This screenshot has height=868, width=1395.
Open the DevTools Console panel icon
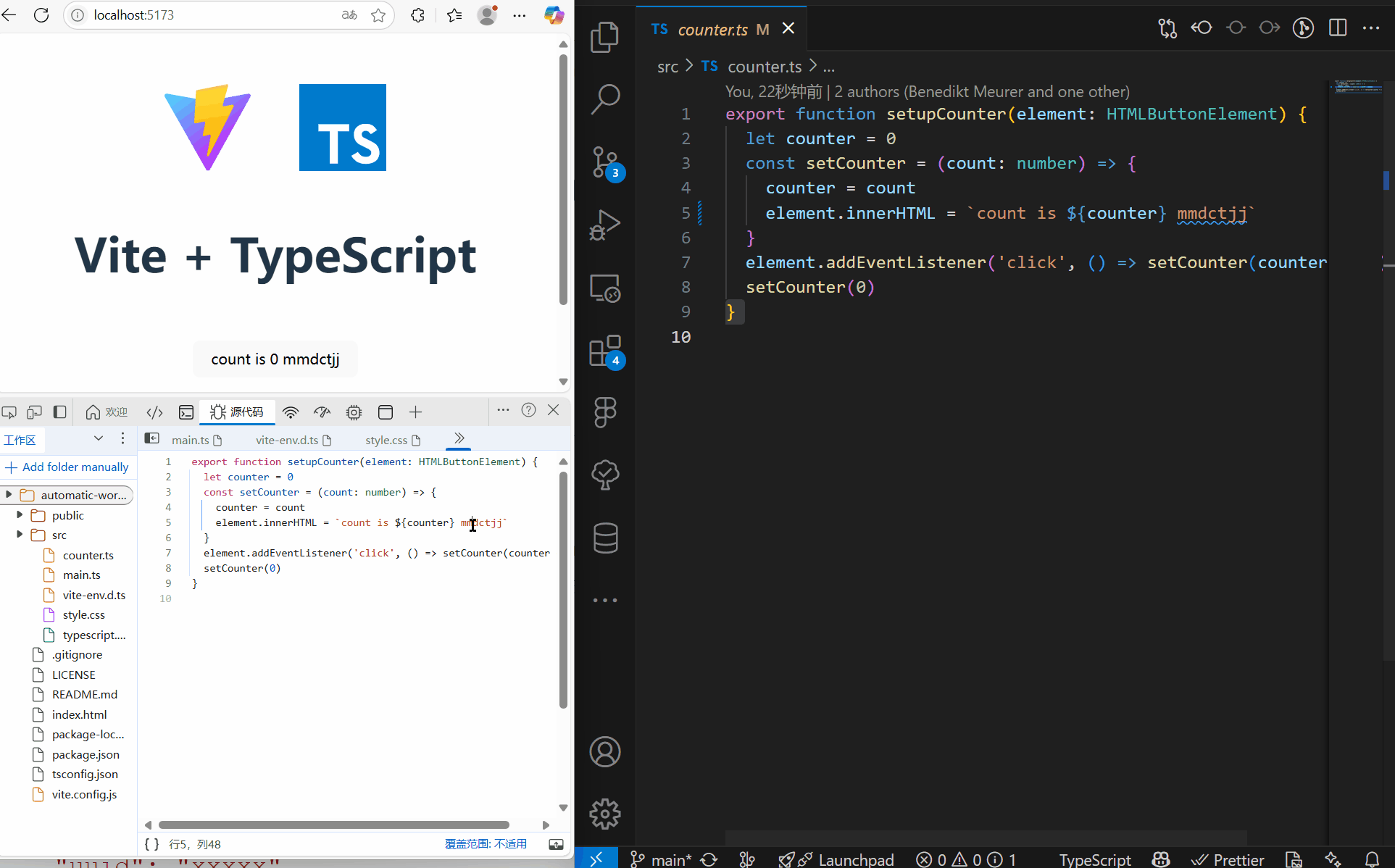pyautogui.click(x=186, y=412)
